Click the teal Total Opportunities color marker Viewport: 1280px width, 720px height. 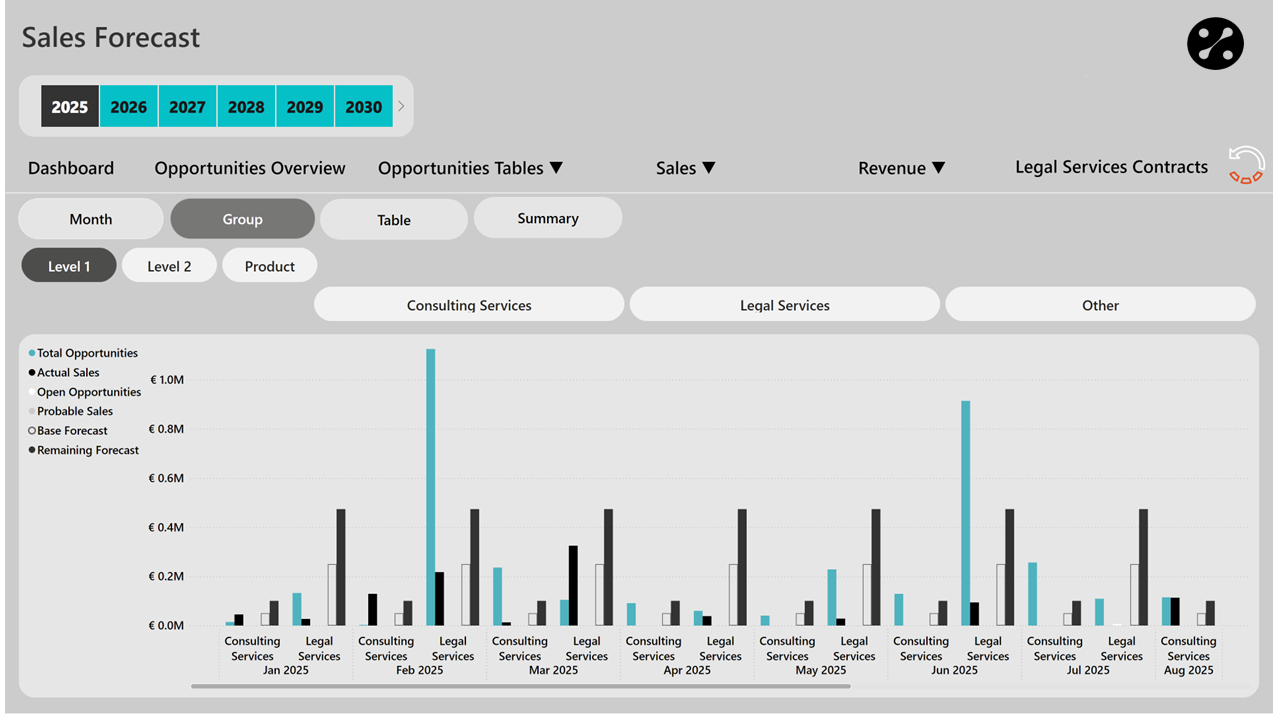(33, 353)
